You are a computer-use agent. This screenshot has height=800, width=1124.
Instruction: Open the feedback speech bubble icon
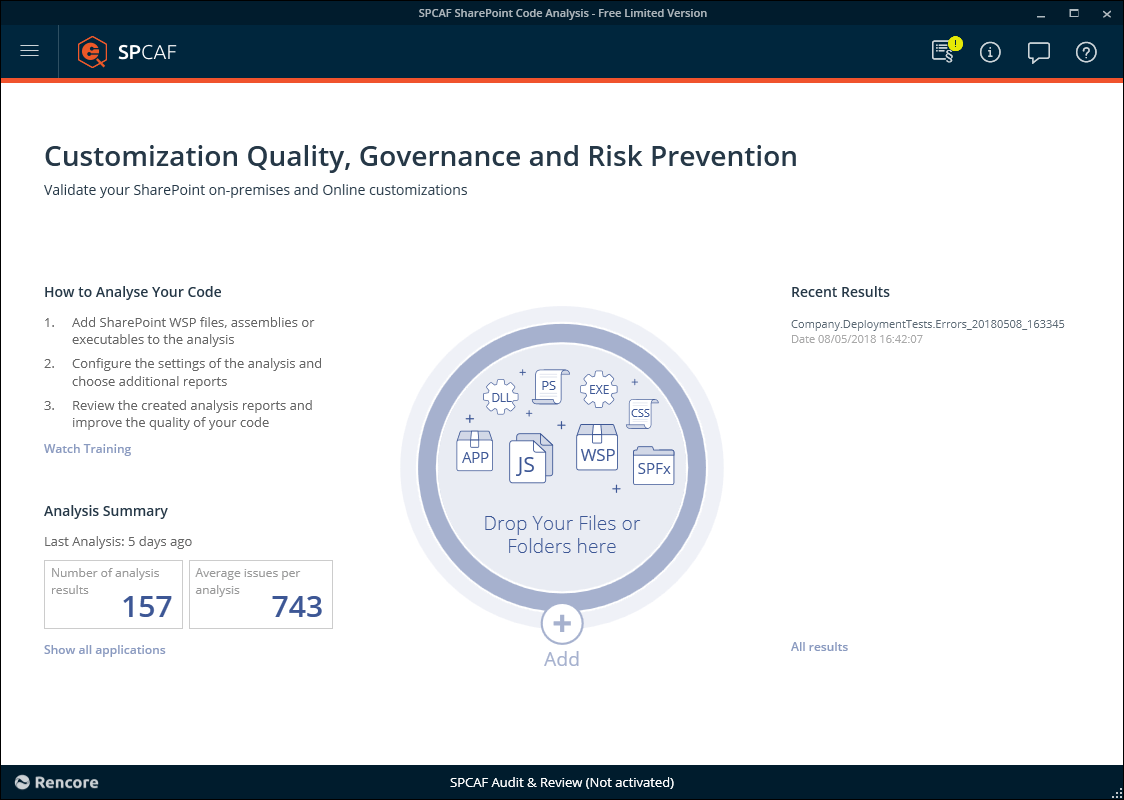1039,52
